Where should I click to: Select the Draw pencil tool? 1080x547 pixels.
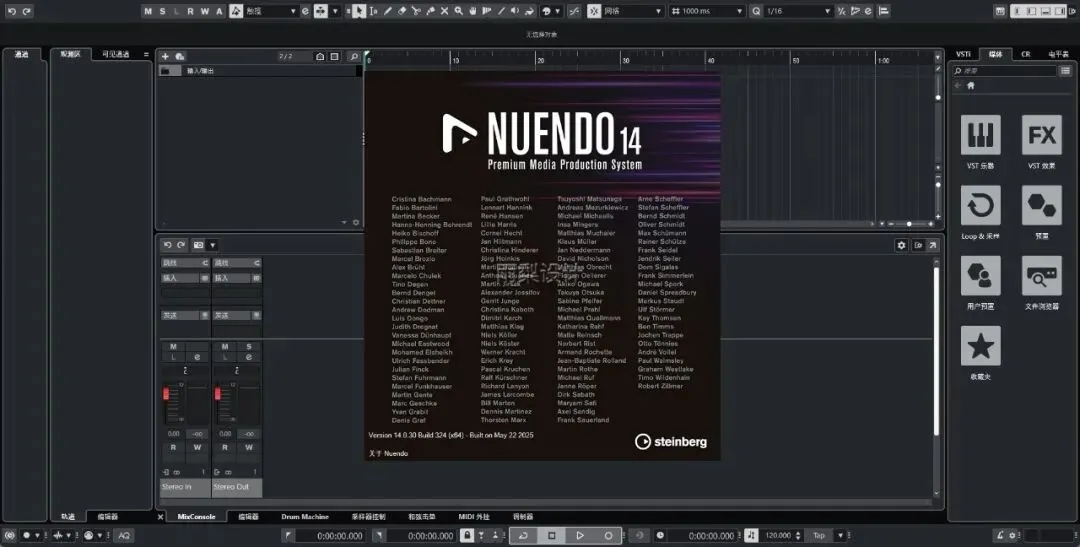click(x=387, y=11)
